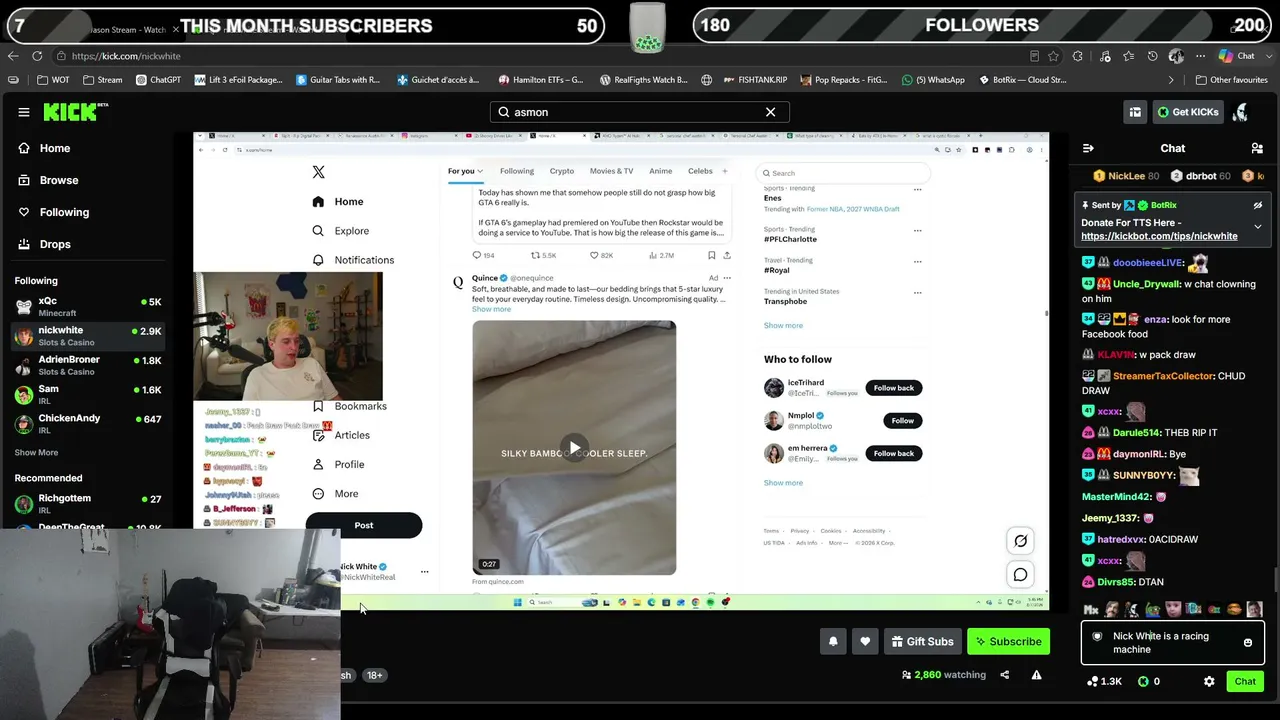Open AdrienBroner channel in Following list
This screenshot has height=720, width=1280.
[x=88, y=365]
